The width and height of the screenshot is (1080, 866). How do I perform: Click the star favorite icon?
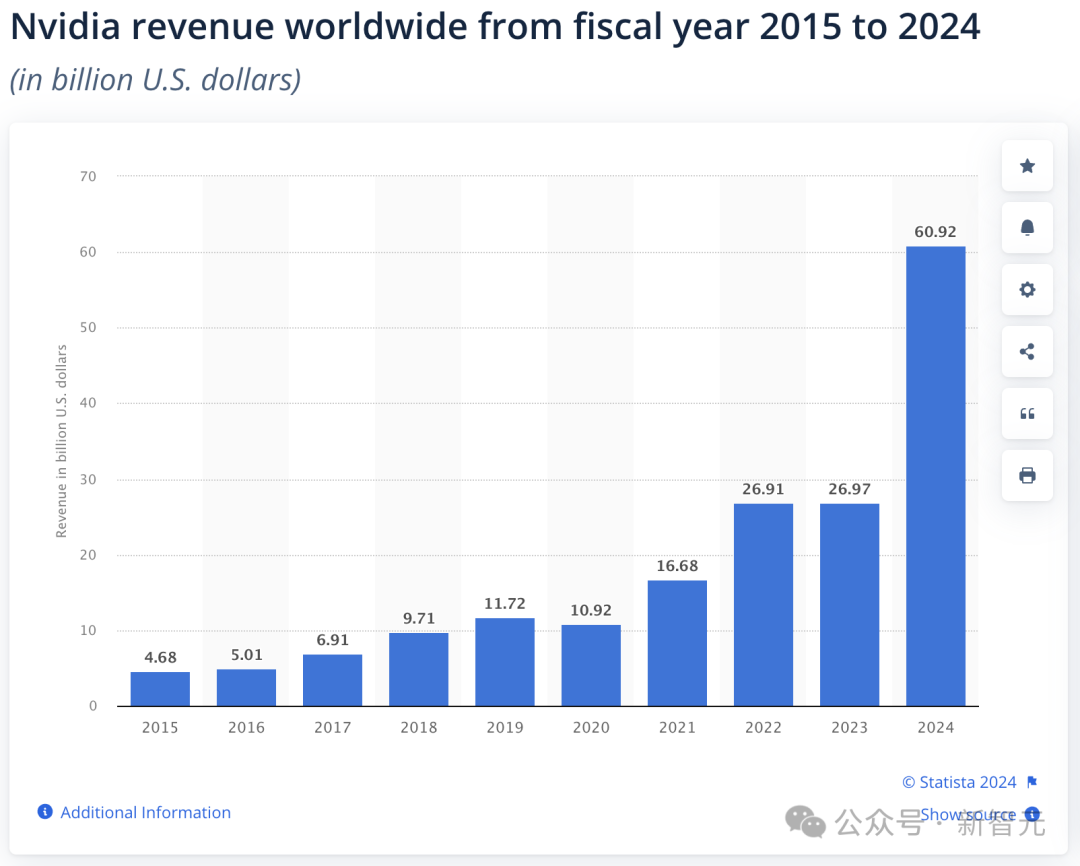1027,166
